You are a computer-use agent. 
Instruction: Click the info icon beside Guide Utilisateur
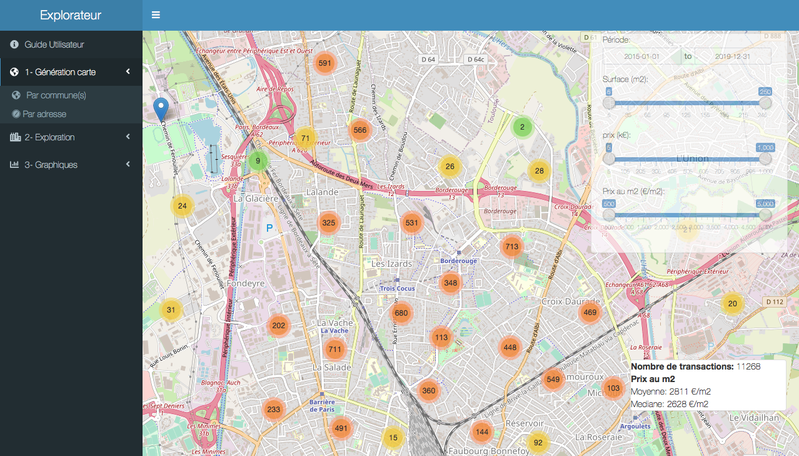click(x=14, y=44)
